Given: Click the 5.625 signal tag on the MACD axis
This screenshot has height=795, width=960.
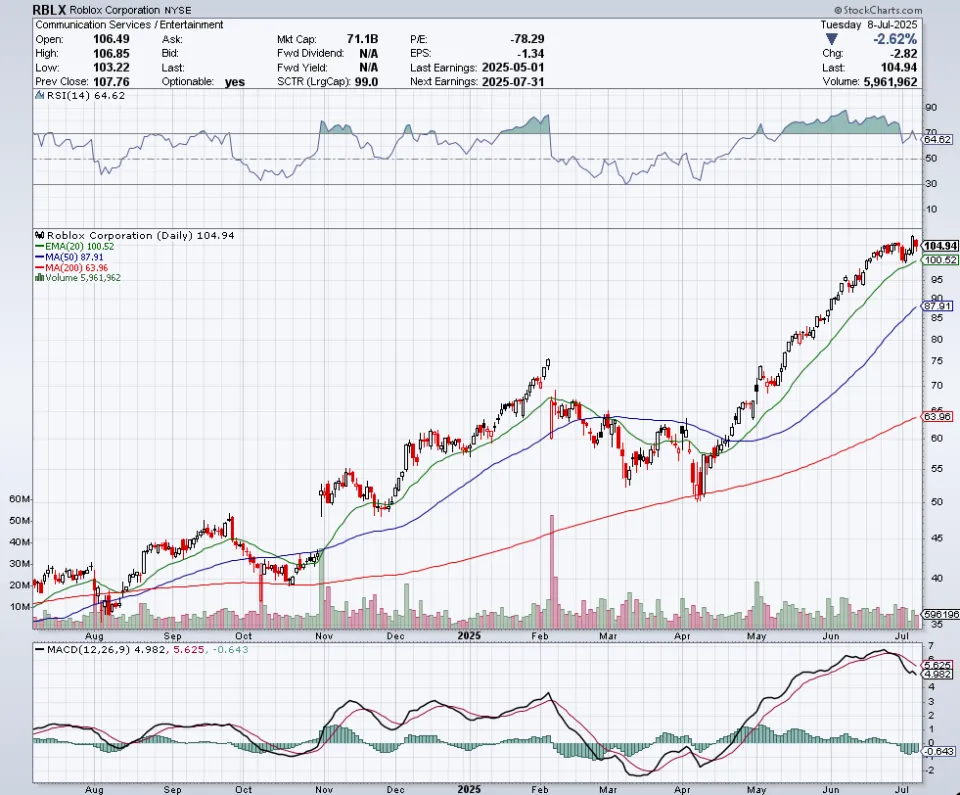Looking at the screenshot, I should [x=937, y=665].
